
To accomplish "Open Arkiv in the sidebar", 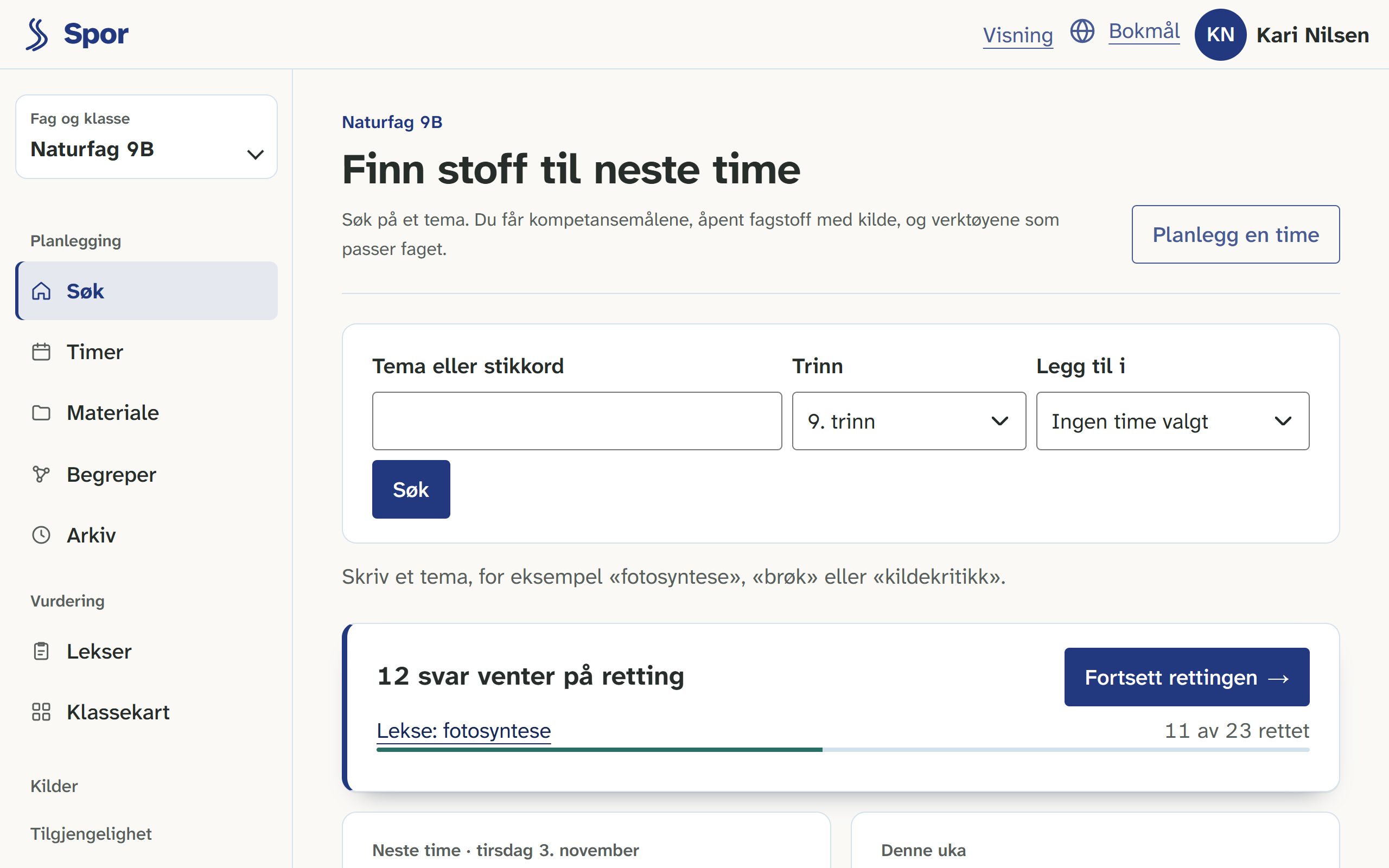I will [x=146, y=535].
